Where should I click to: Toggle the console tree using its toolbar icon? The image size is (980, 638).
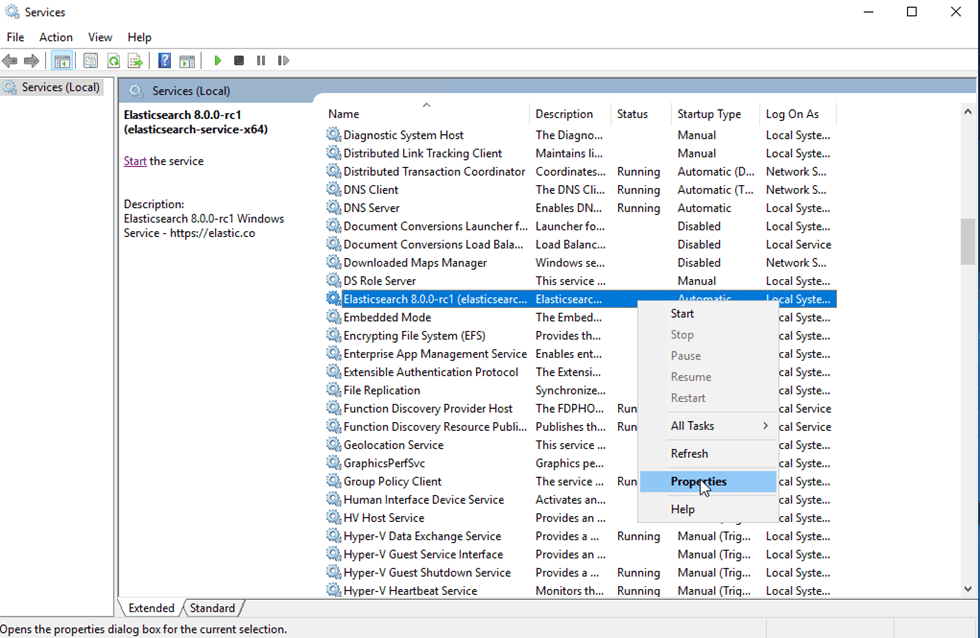[62, 60]
